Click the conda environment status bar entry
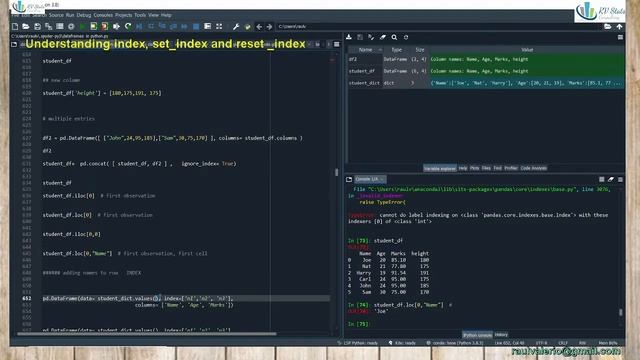Screen dimensions: 640x360 click(x=455, y=343)
